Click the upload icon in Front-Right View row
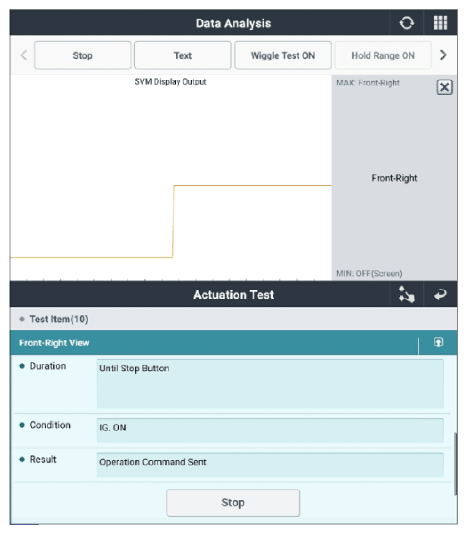 438,342
